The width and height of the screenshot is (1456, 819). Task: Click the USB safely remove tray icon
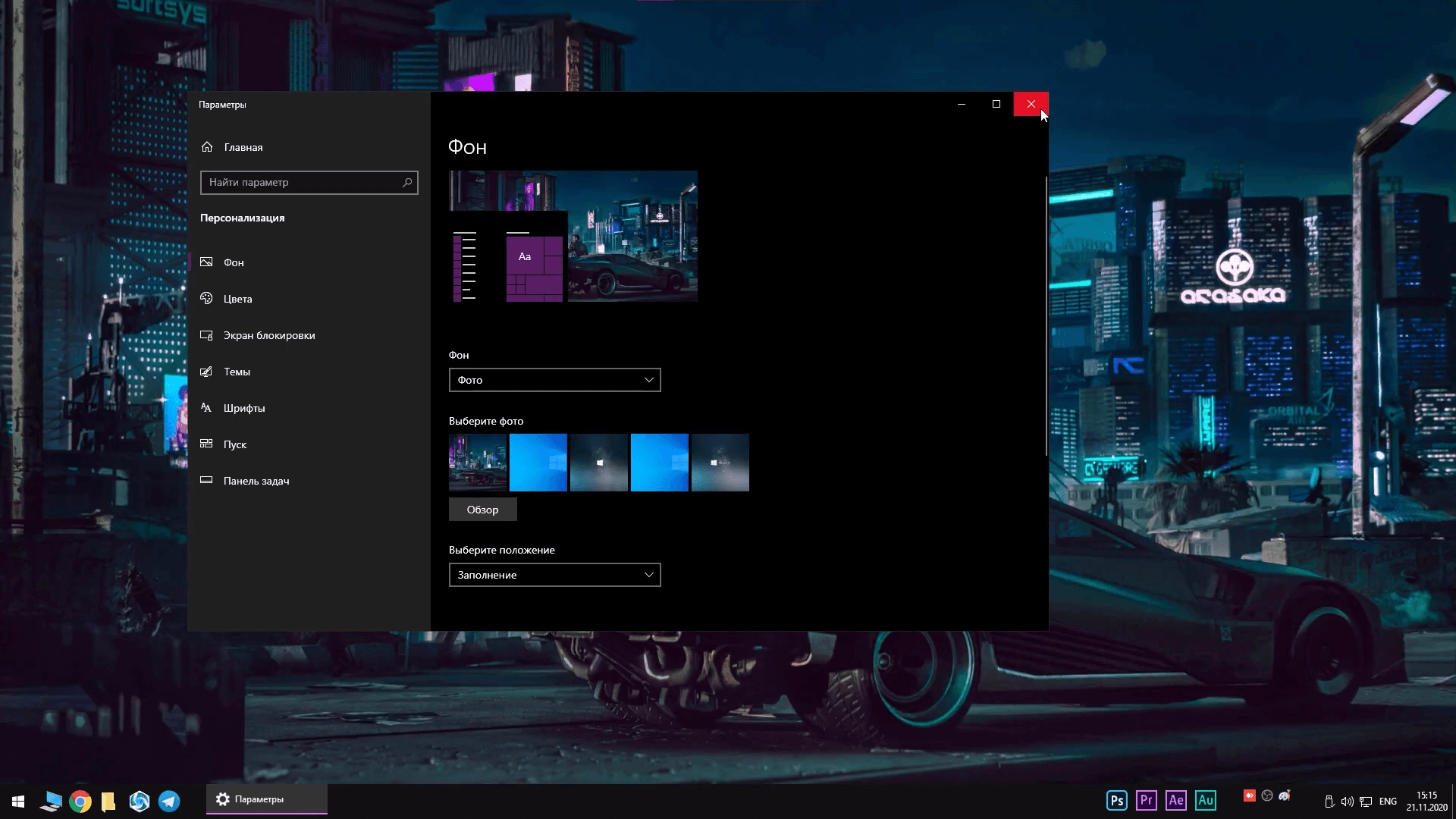(x=1329, y=802)
